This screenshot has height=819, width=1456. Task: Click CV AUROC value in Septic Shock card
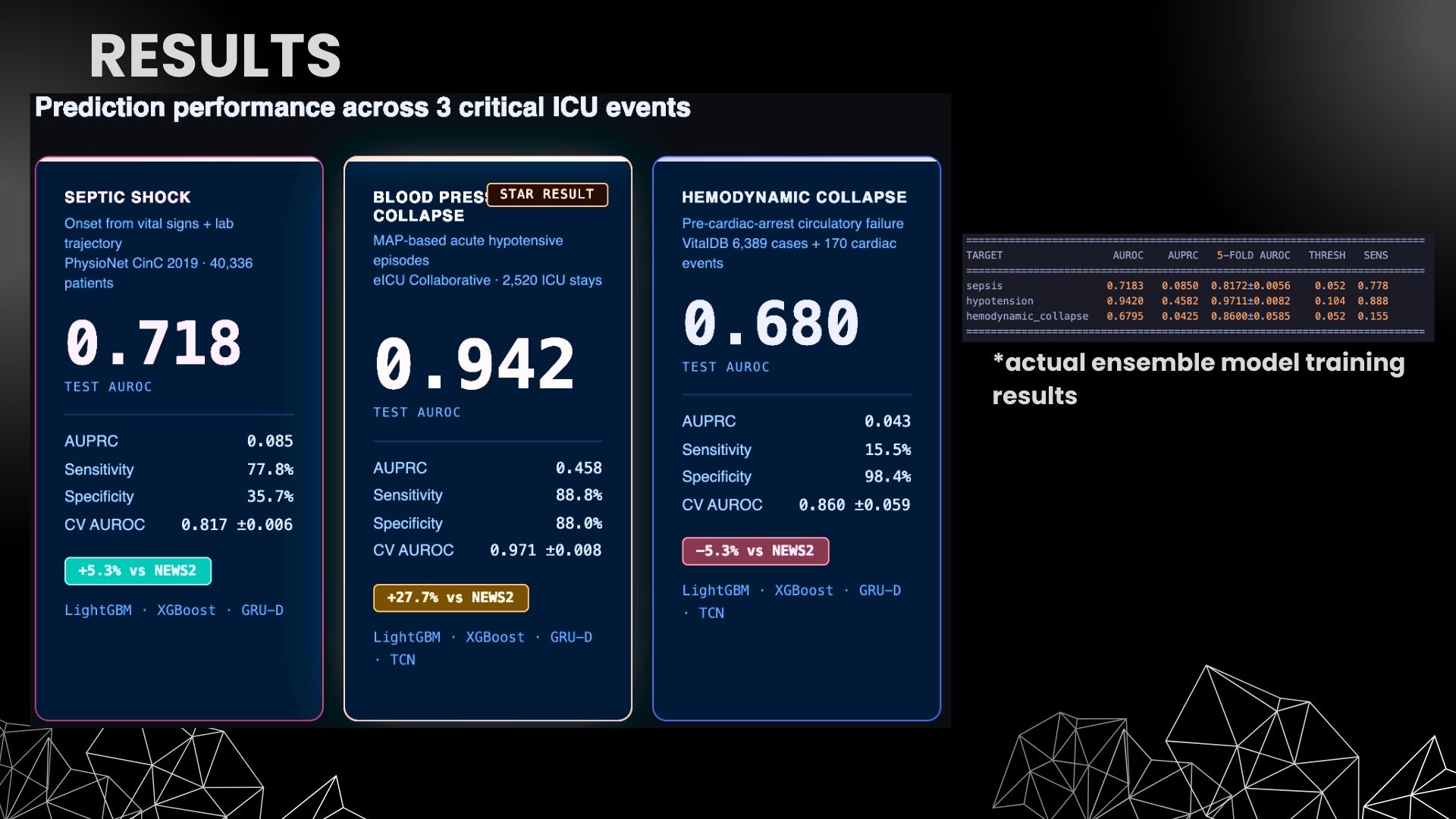click(x=237, y=525)
